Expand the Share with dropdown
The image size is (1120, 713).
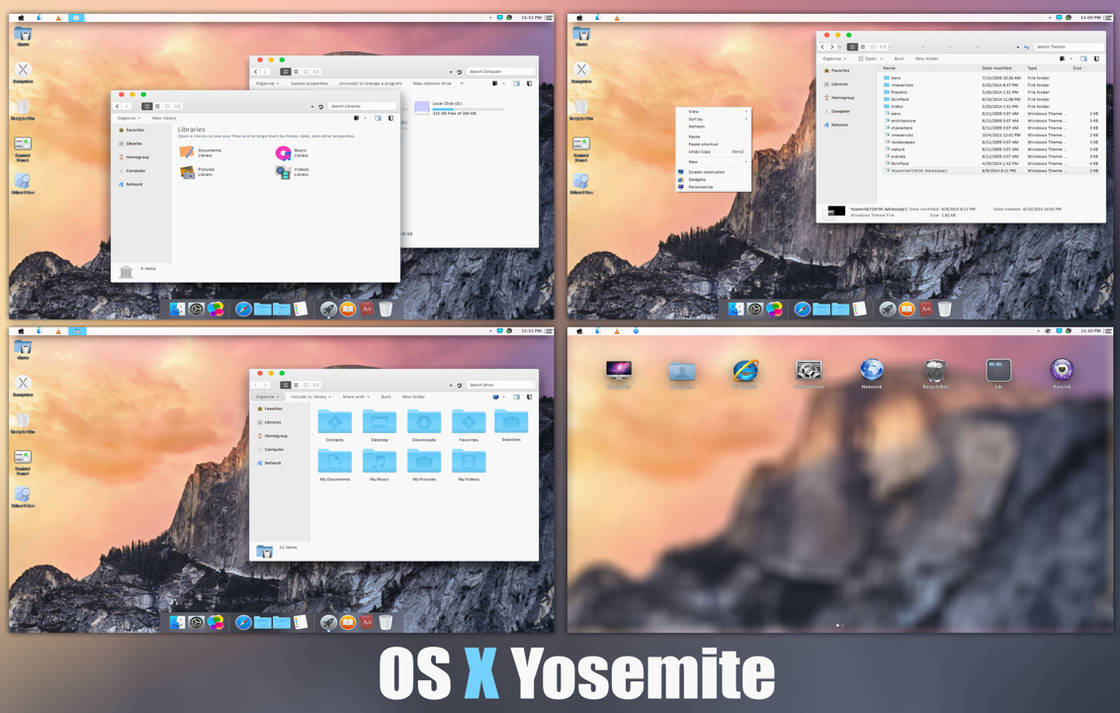tap(357, 397)
